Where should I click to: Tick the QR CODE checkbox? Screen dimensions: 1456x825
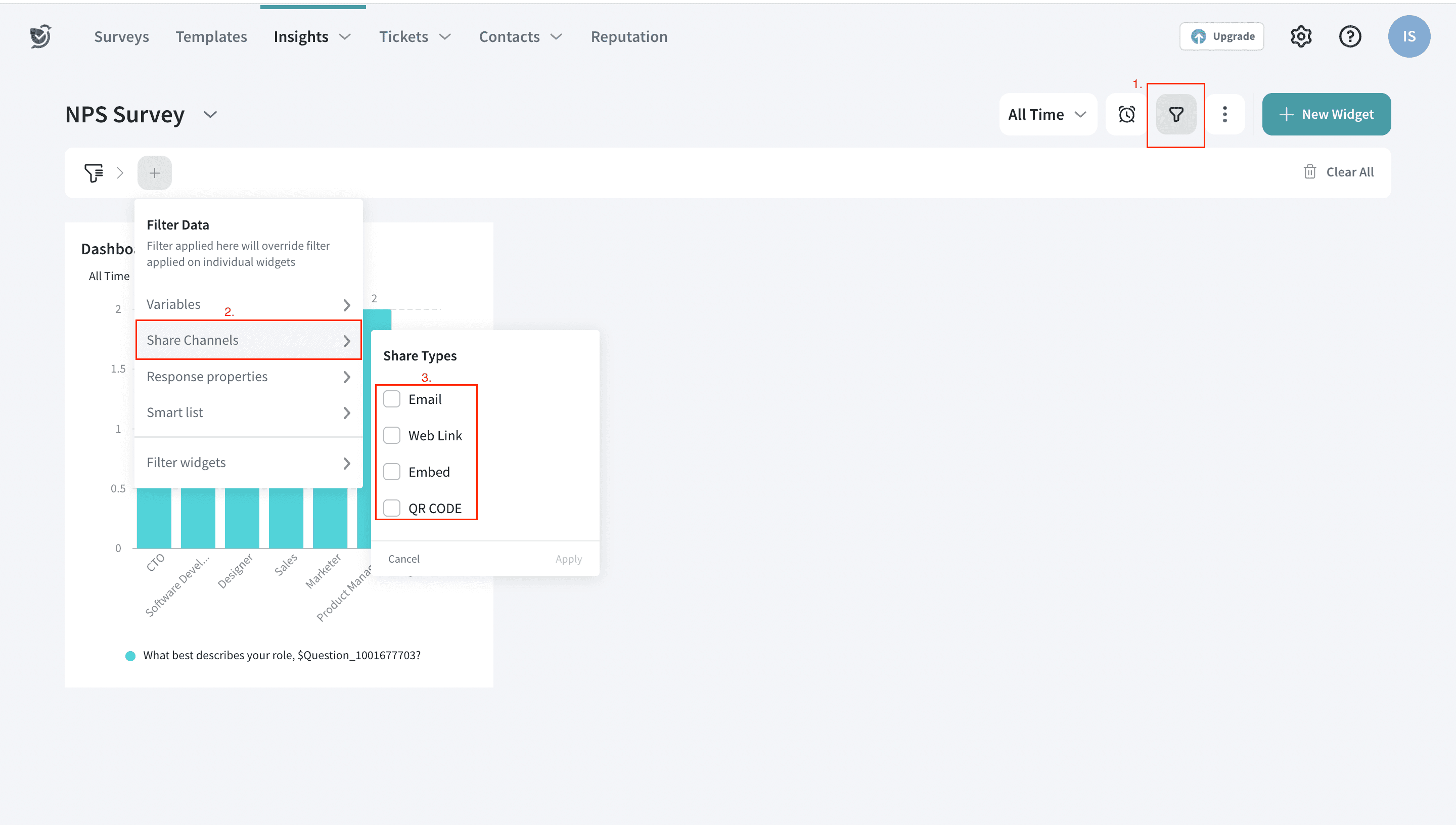[391, 508]
